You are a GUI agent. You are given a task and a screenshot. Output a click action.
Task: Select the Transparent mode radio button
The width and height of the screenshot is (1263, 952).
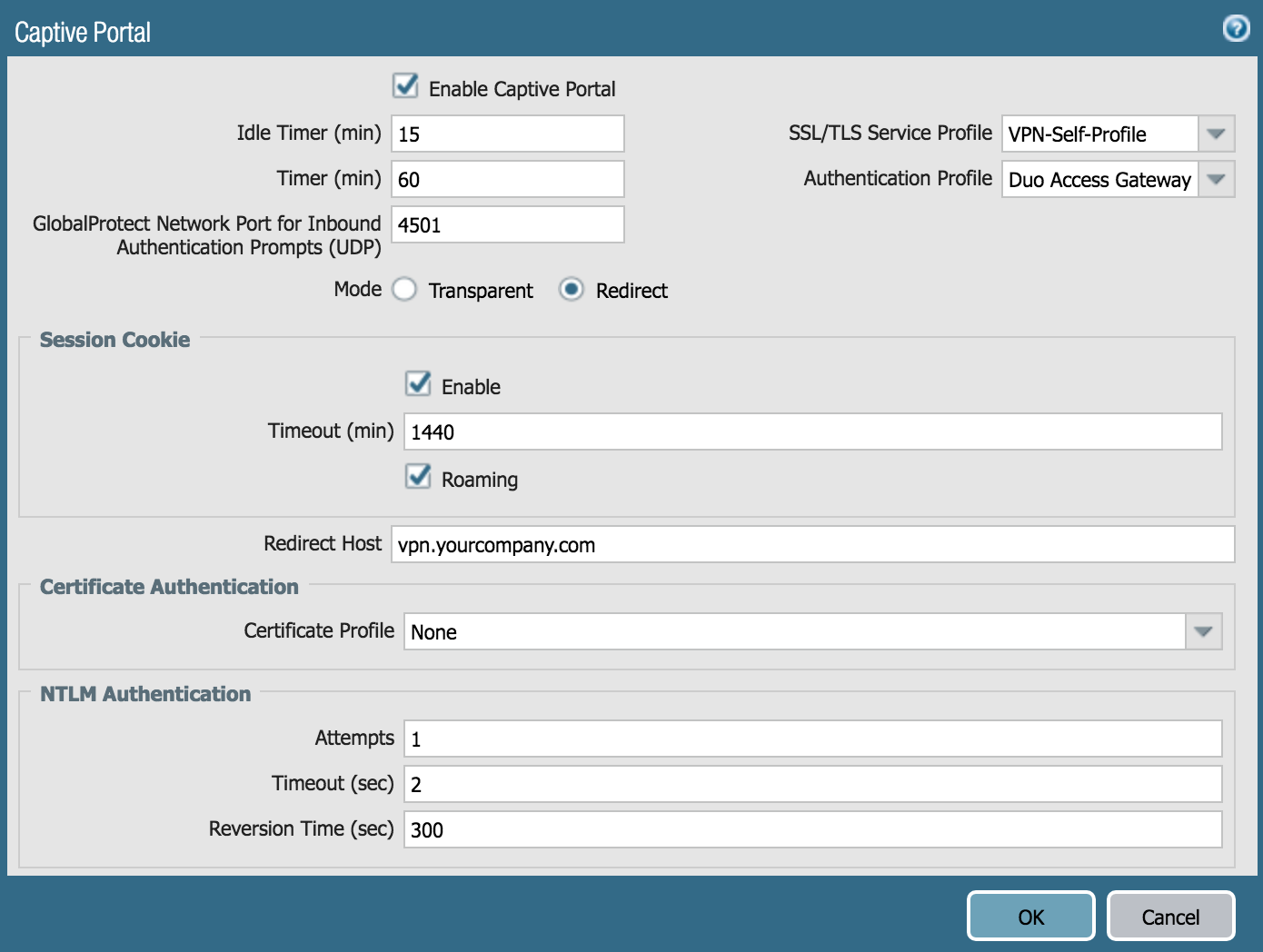pyautogui.click(x=404, y=289)
